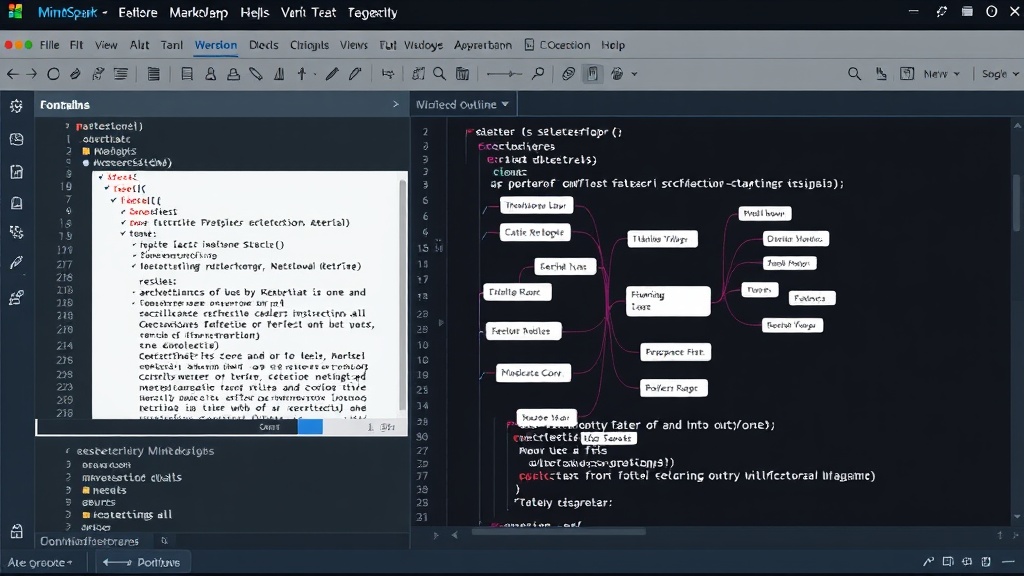This screenshot has height=576, width=1024.
Task: Open the Fille menu
Action: tap(49, 45)
